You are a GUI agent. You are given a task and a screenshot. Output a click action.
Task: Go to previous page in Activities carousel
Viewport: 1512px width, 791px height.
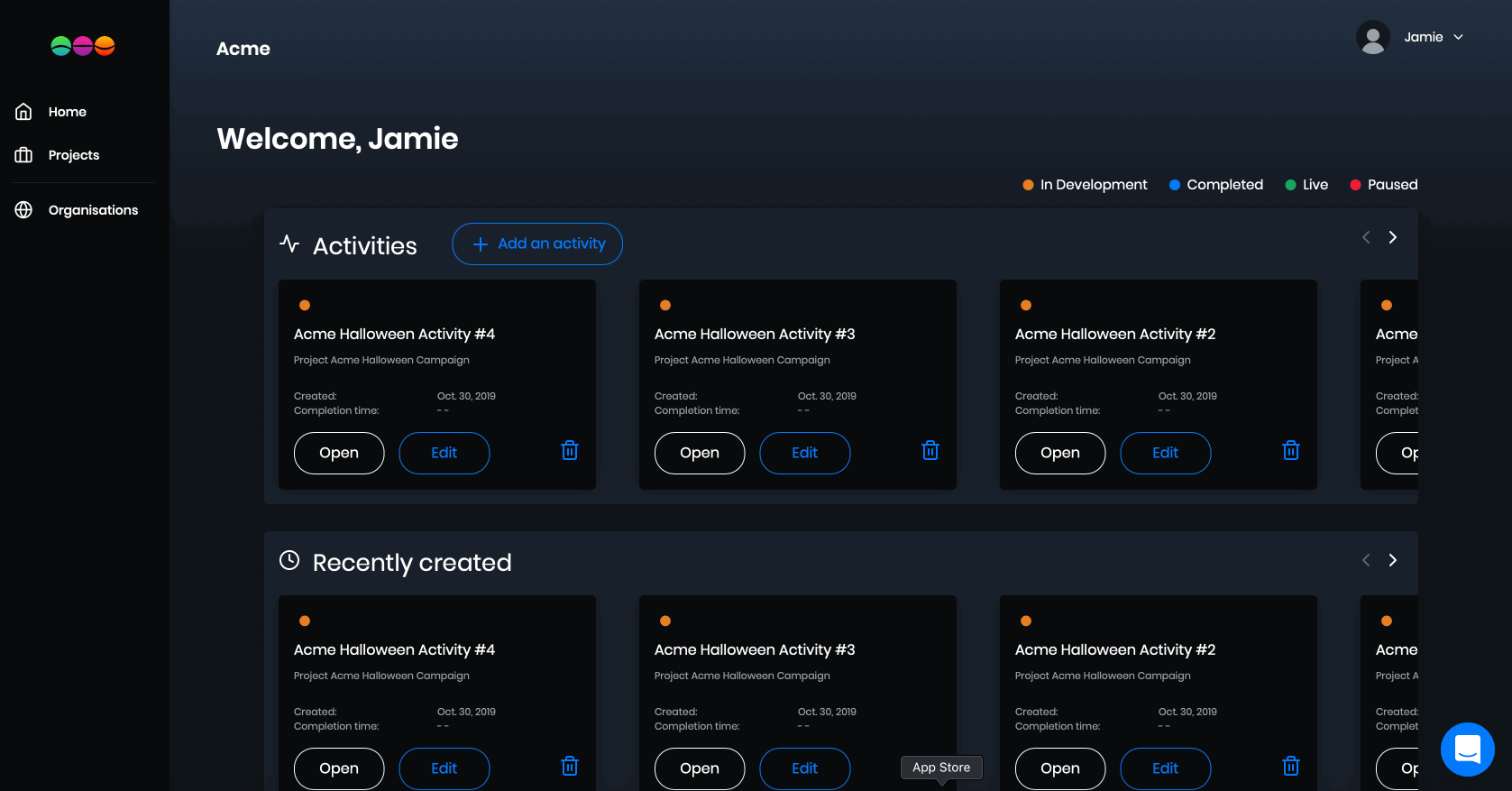pos(1366,237)
